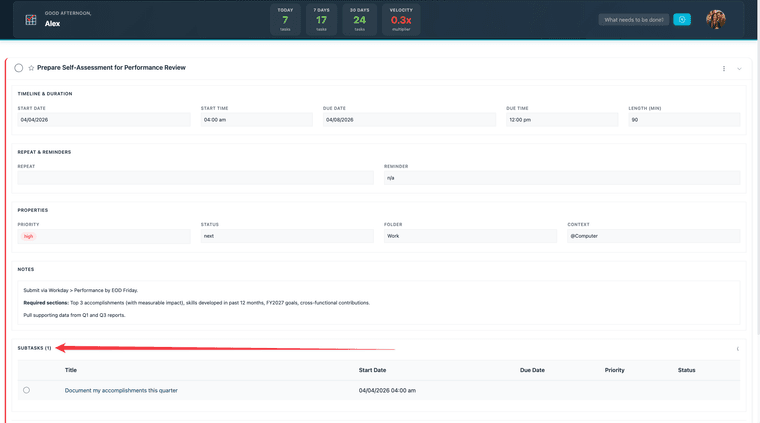The image size is (760, 423).
Task: Open the Context field showing @Computer
Action: pos(653,236)
